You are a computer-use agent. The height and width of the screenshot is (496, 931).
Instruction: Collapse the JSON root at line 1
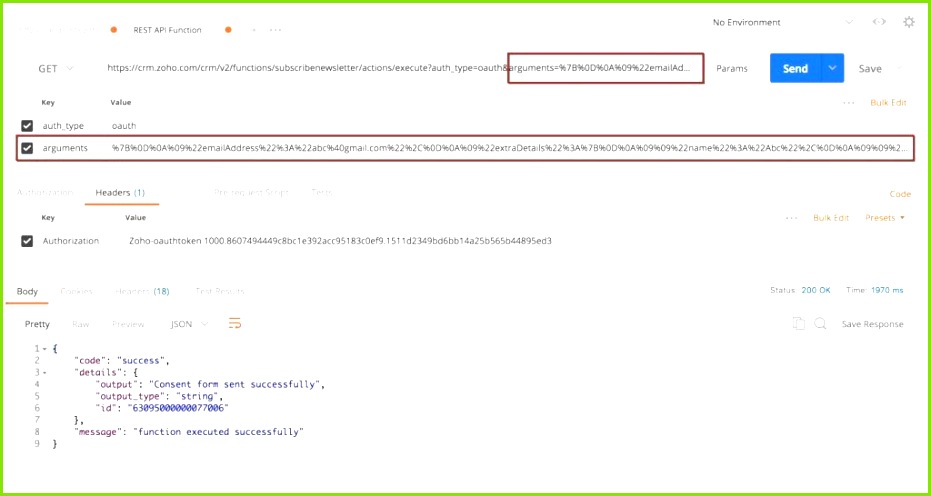tap(44, 349)
